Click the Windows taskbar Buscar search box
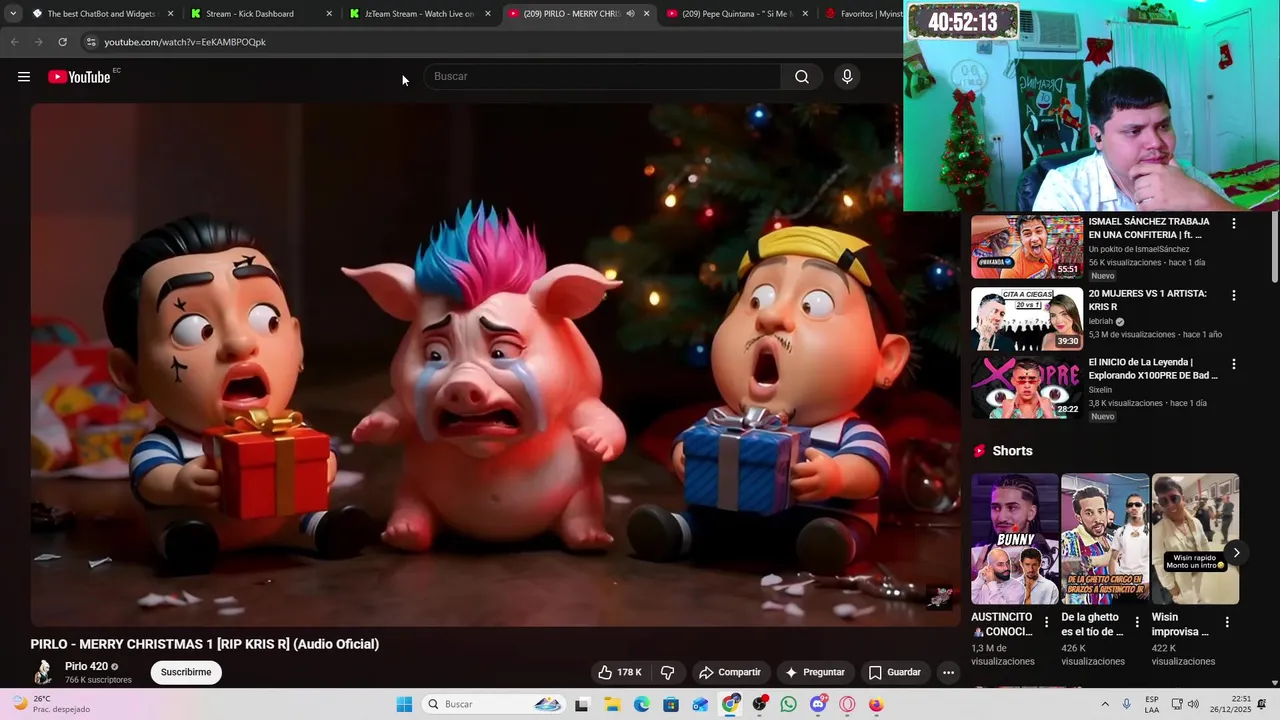The width and height of the screenshot is (1280, 720). click(x=494, y=704)
